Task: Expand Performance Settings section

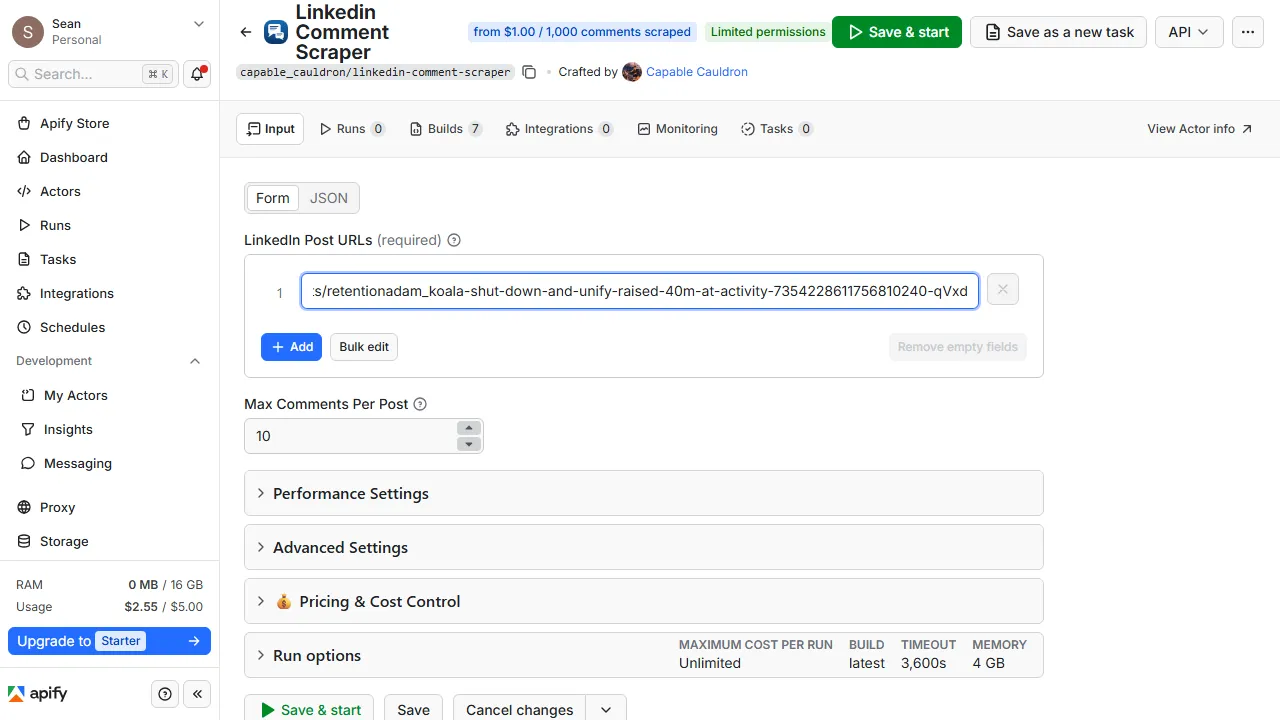Action: tap(644, 493)
